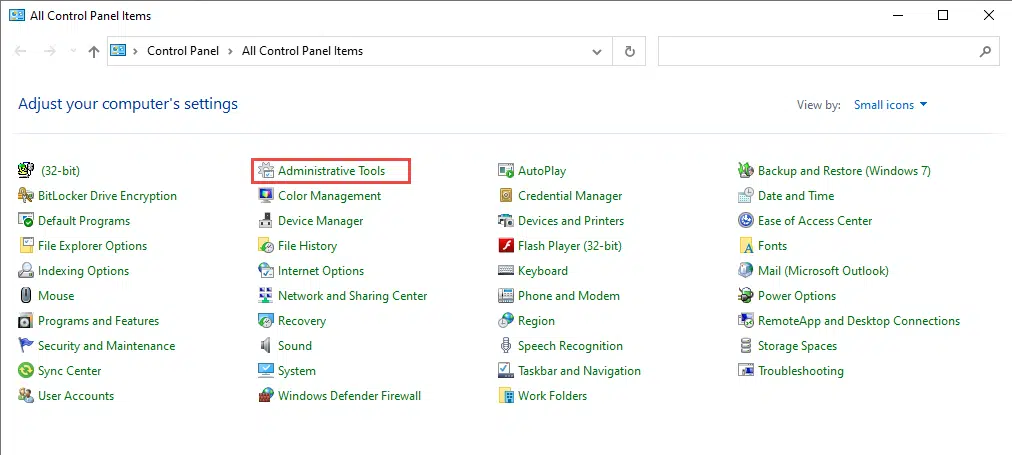
Task: Click the File History icon
Action: 266,246
